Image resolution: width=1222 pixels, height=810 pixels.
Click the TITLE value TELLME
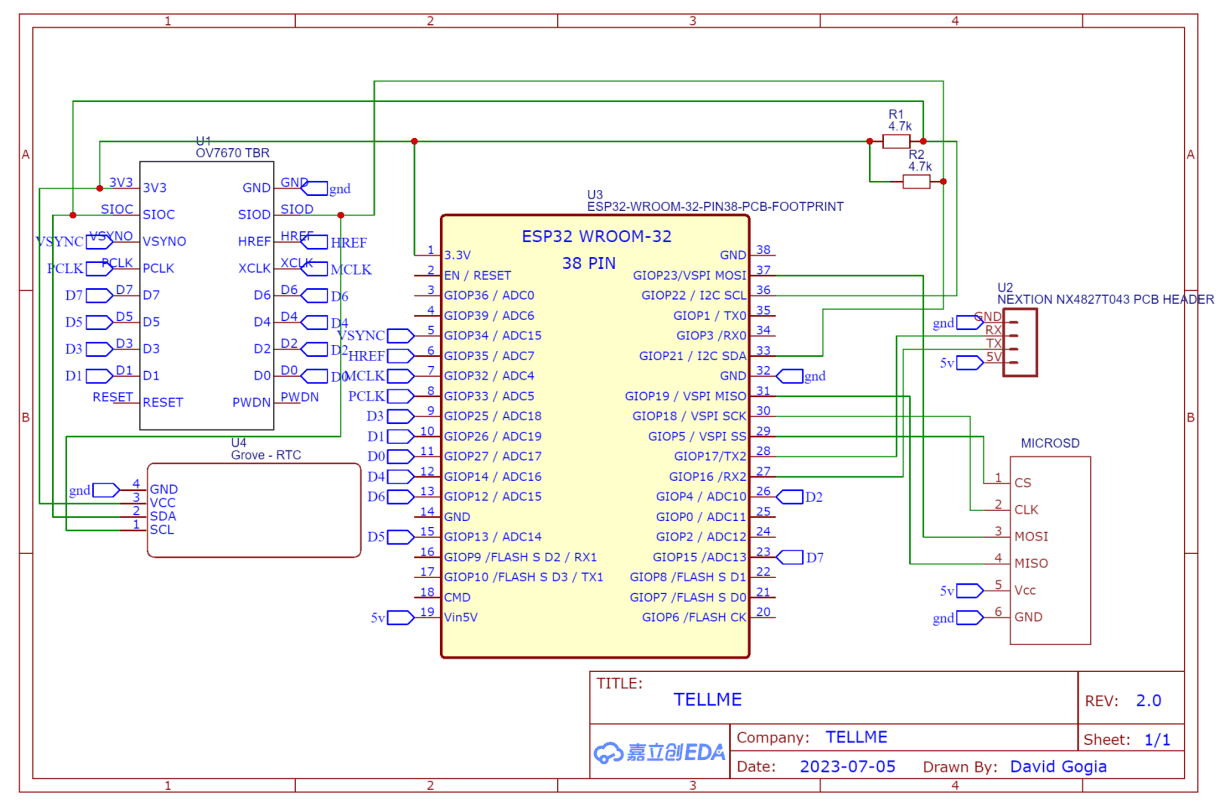[708, 700]
